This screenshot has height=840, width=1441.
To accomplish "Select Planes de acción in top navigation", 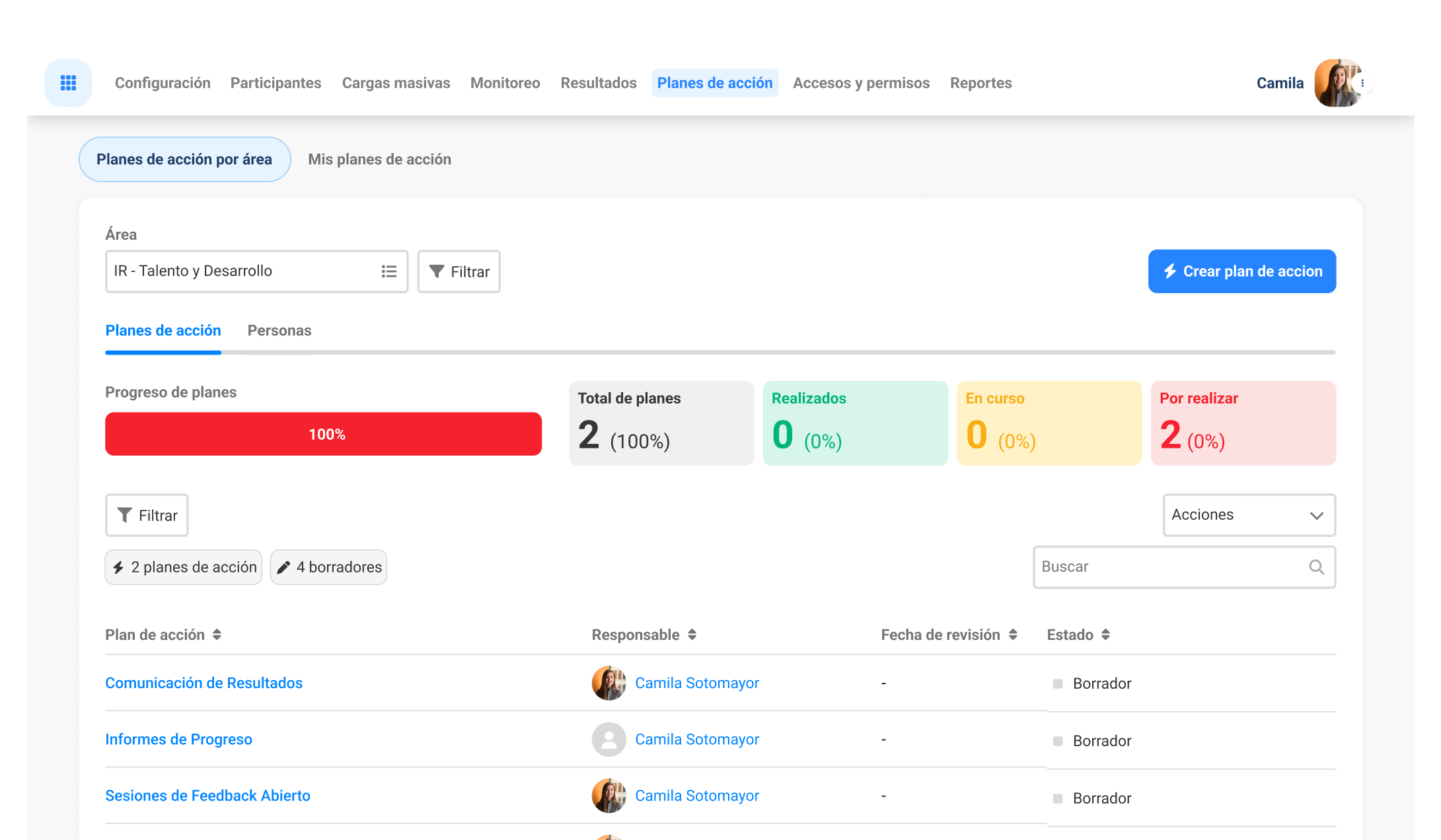I will [x=715, y=83].
